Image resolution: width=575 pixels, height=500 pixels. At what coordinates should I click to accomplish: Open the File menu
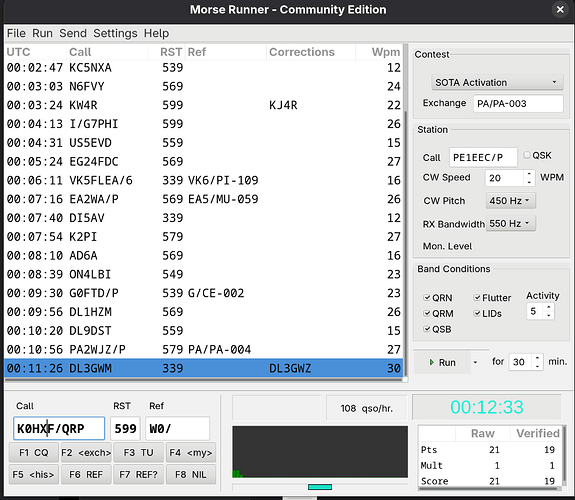point(16,33)
